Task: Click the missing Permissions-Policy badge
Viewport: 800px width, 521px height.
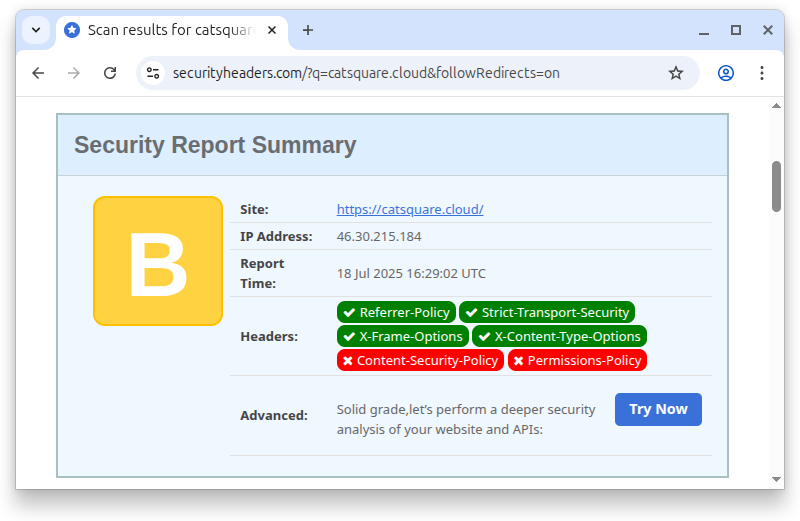Action: click(x=577, y=360)
